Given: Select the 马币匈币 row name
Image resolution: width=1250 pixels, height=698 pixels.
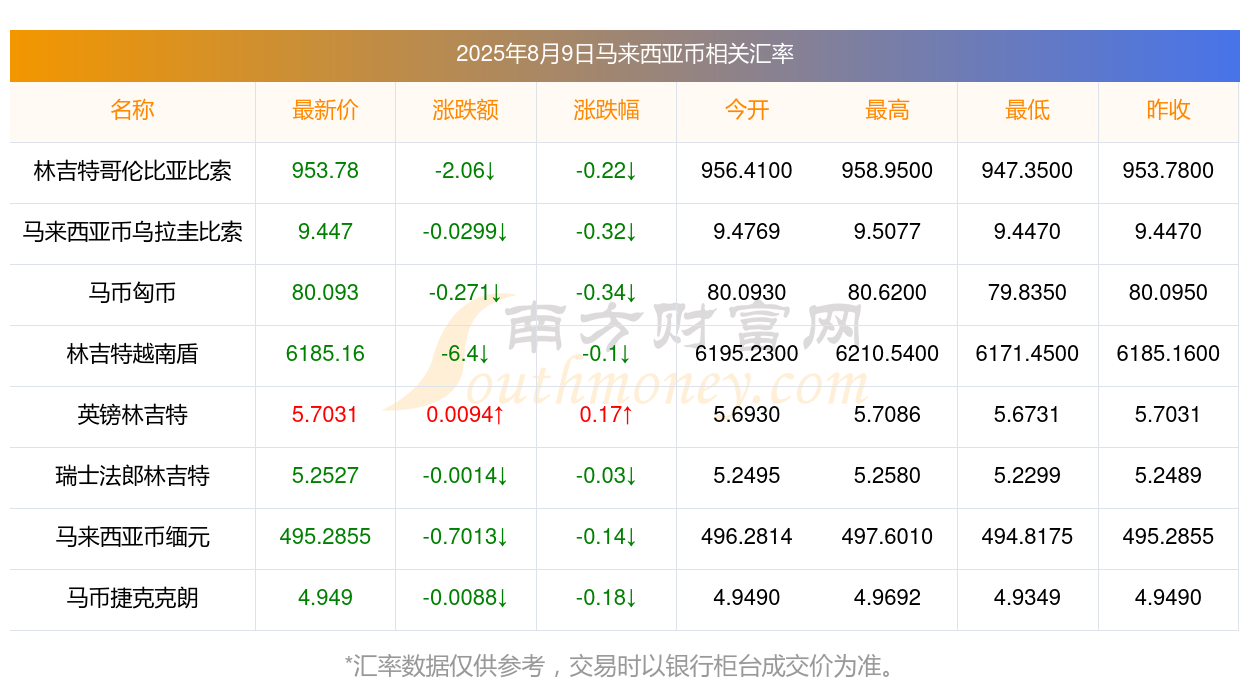Looking at the screenshot, I should (133, 293).
